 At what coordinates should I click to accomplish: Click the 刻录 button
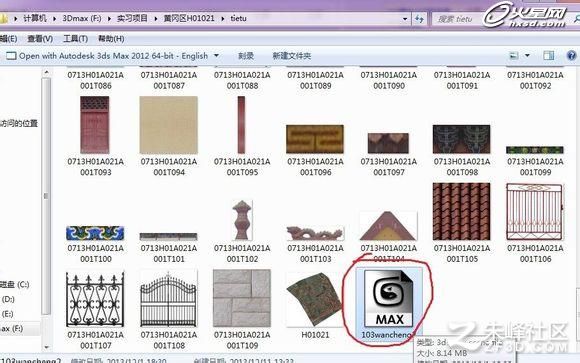pos(246,56)
